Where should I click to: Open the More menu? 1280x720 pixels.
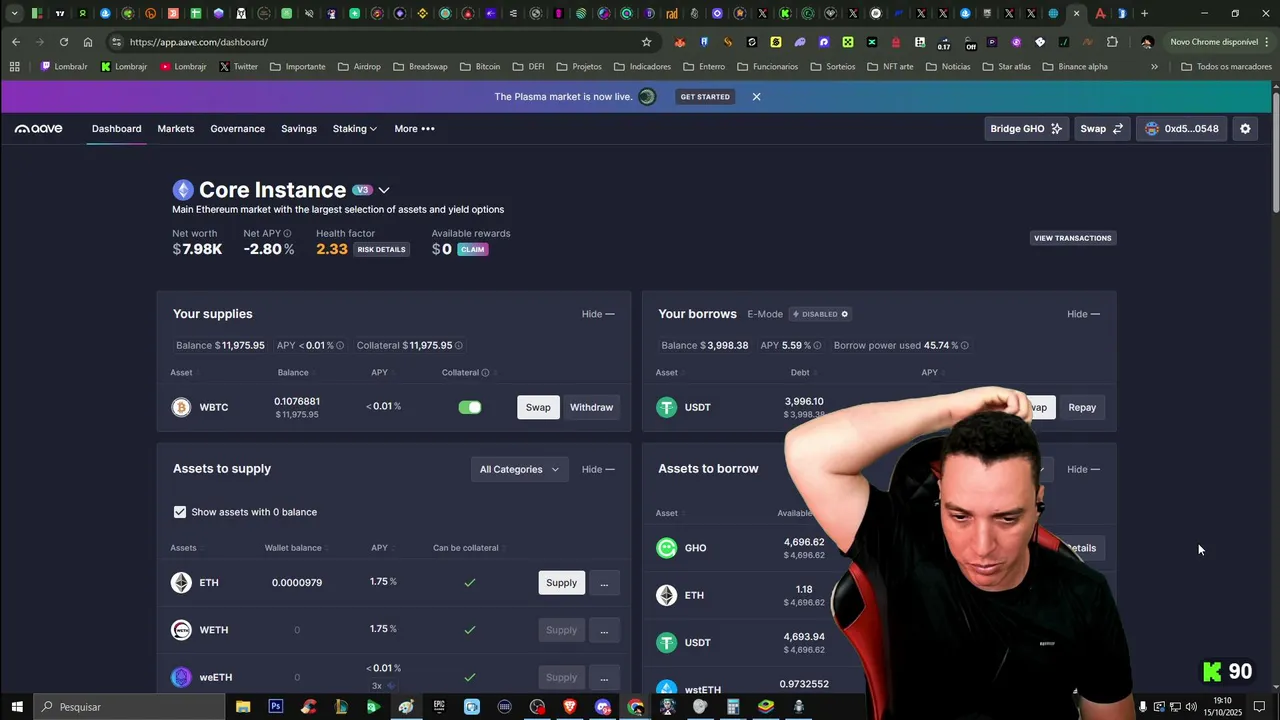pyautogui.click(x=414, y=129)
